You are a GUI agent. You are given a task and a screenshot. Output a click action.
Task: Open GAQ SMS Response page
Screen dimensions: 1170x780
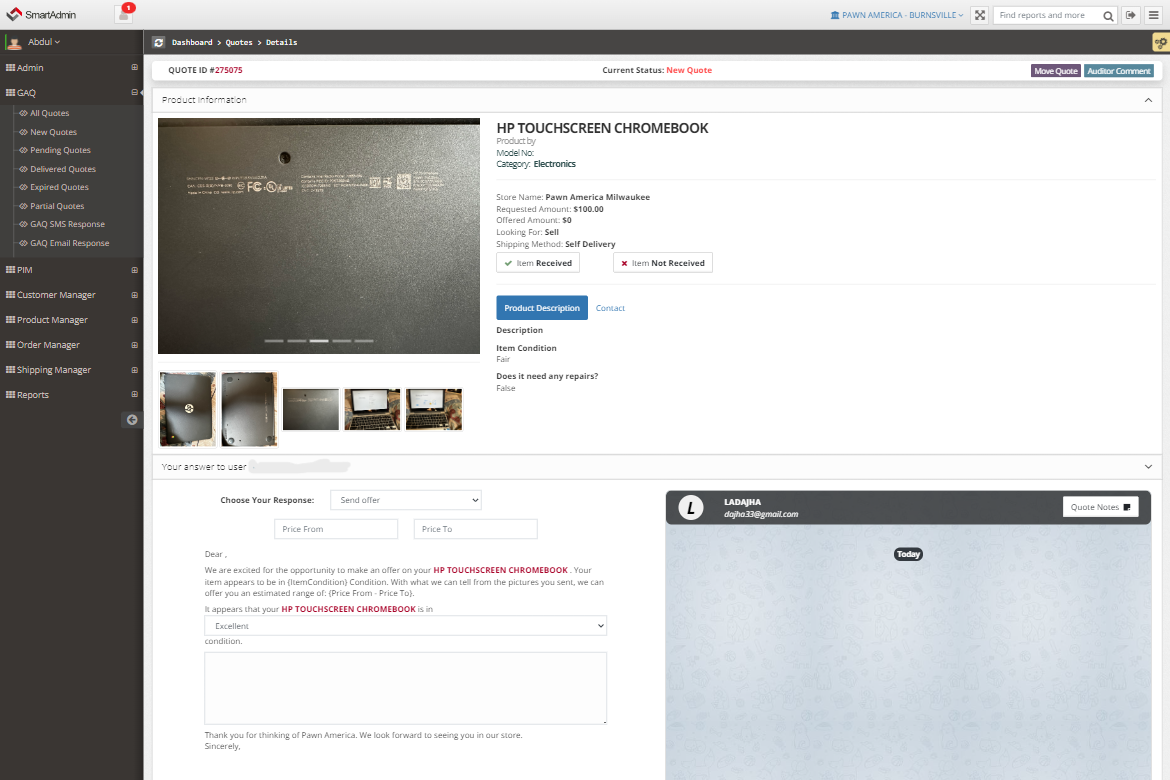point(67,224)
